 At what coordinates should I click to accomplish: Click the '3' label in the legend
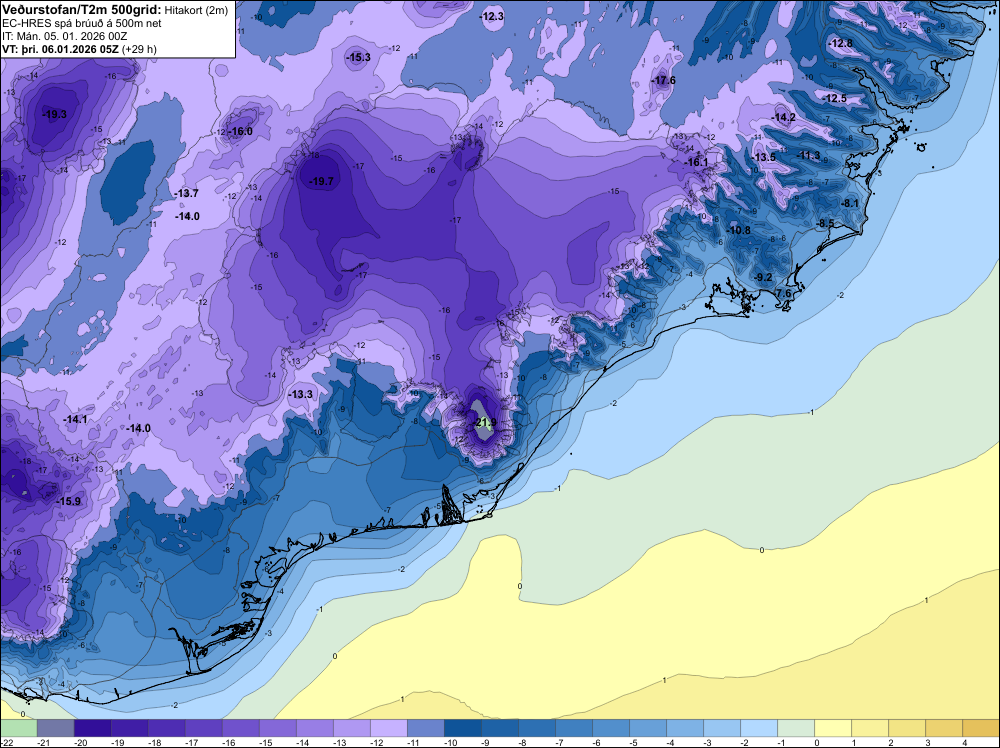point(927,742)
